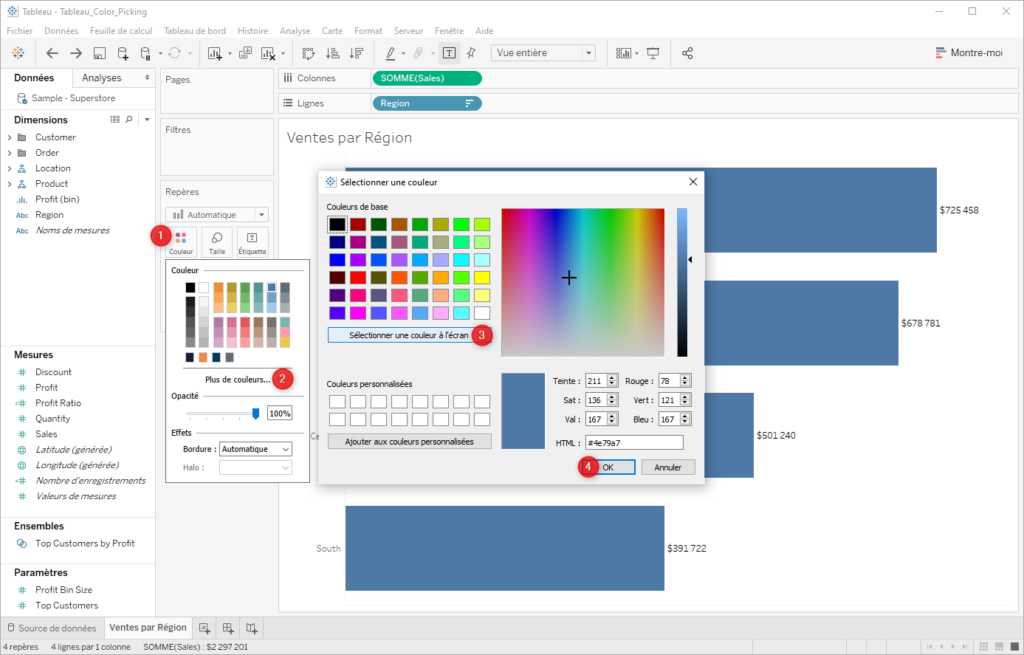Toggle the fix axes pin icon
Image resolution: width=1024 pixels, height=655 pixels.
(x=472, y=53)
